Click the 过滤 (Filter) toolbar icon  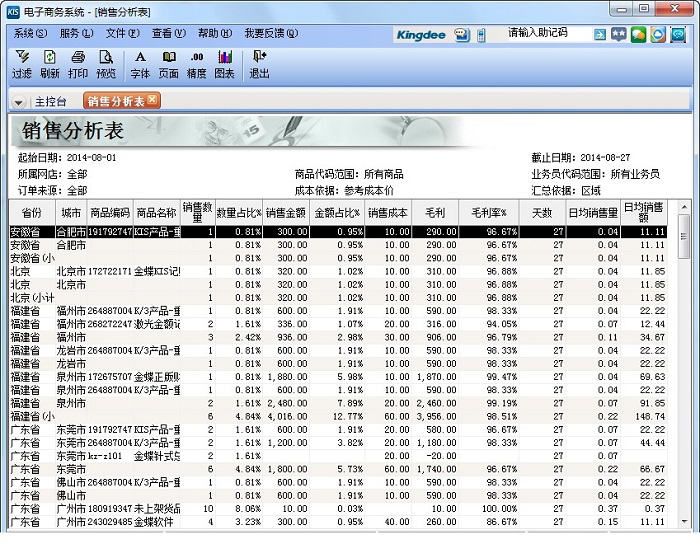(21, 64)
